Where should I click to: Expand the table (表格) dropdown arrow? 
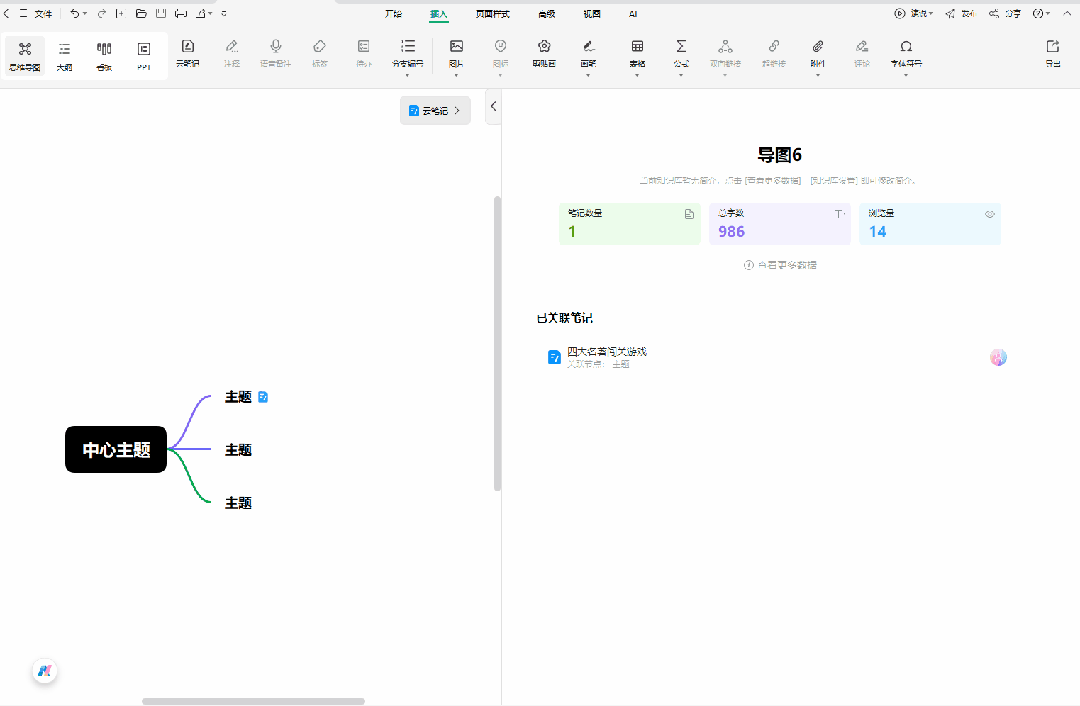637,75
